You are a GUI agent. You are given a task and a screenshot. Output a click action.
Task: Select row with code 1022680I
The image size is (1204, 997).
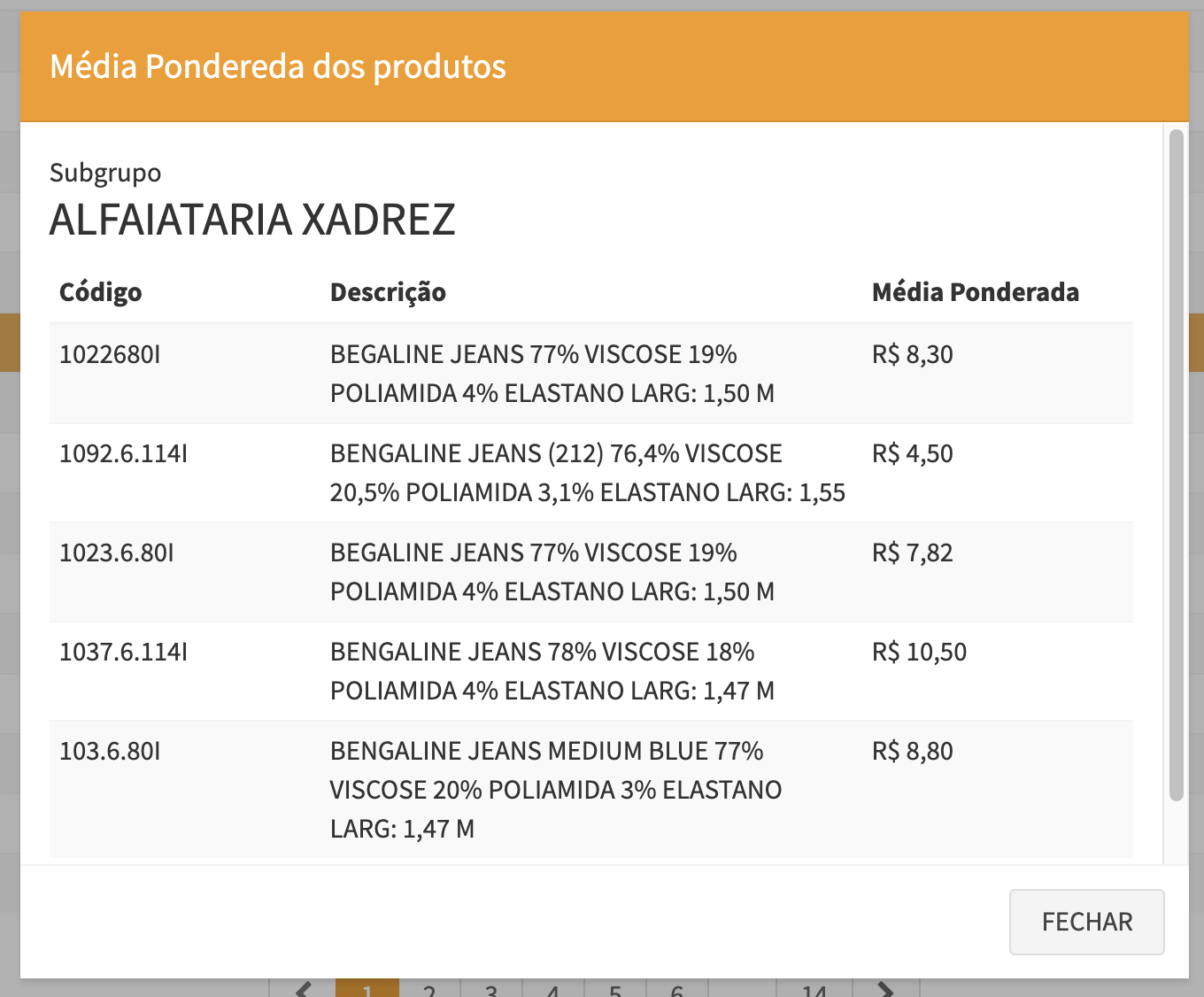coord(110,355)
